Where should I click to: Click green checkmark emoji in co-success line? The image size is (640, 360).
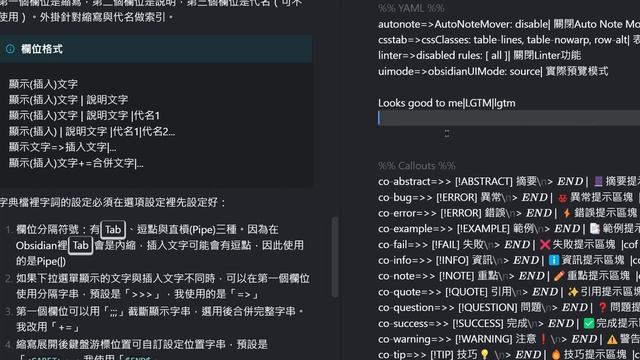point(589,323)
